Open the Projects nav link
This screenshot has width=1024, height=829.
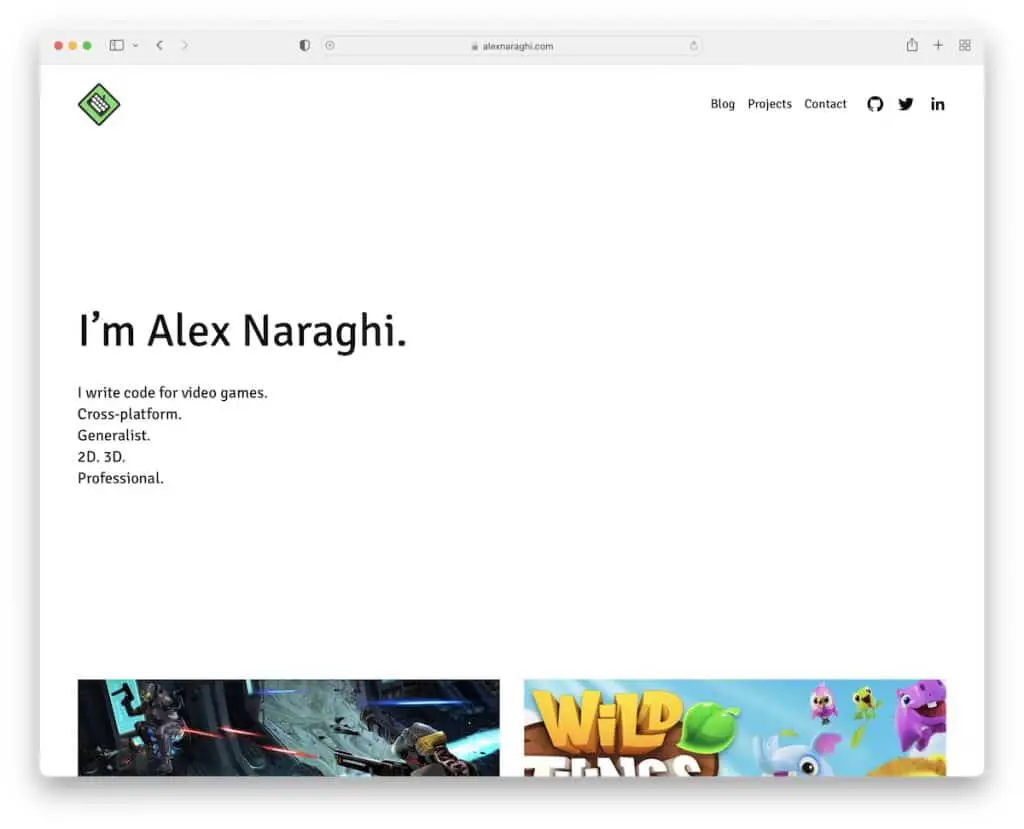coord(769,104)
